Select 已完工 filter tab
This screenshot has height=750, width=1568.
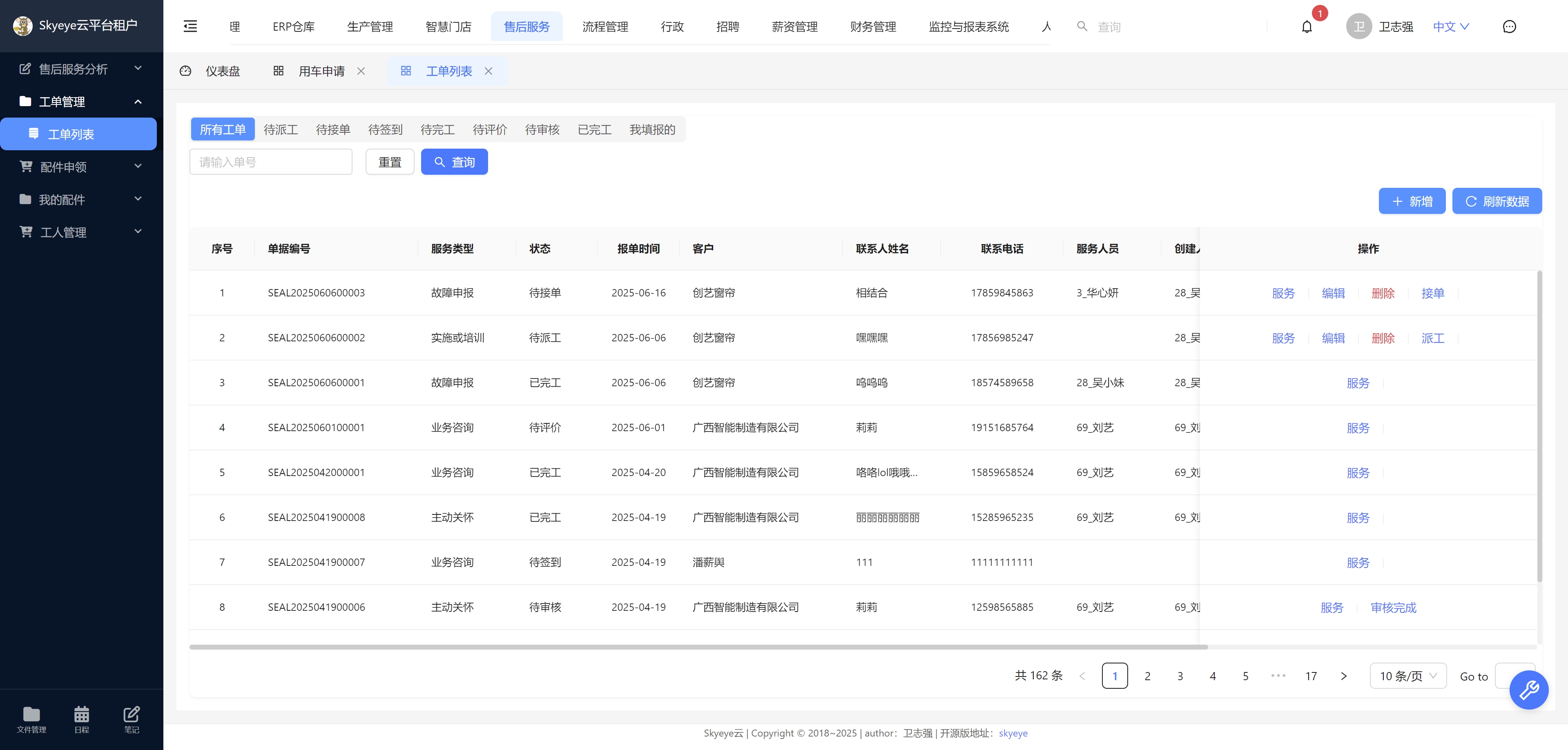pos(595,129)
